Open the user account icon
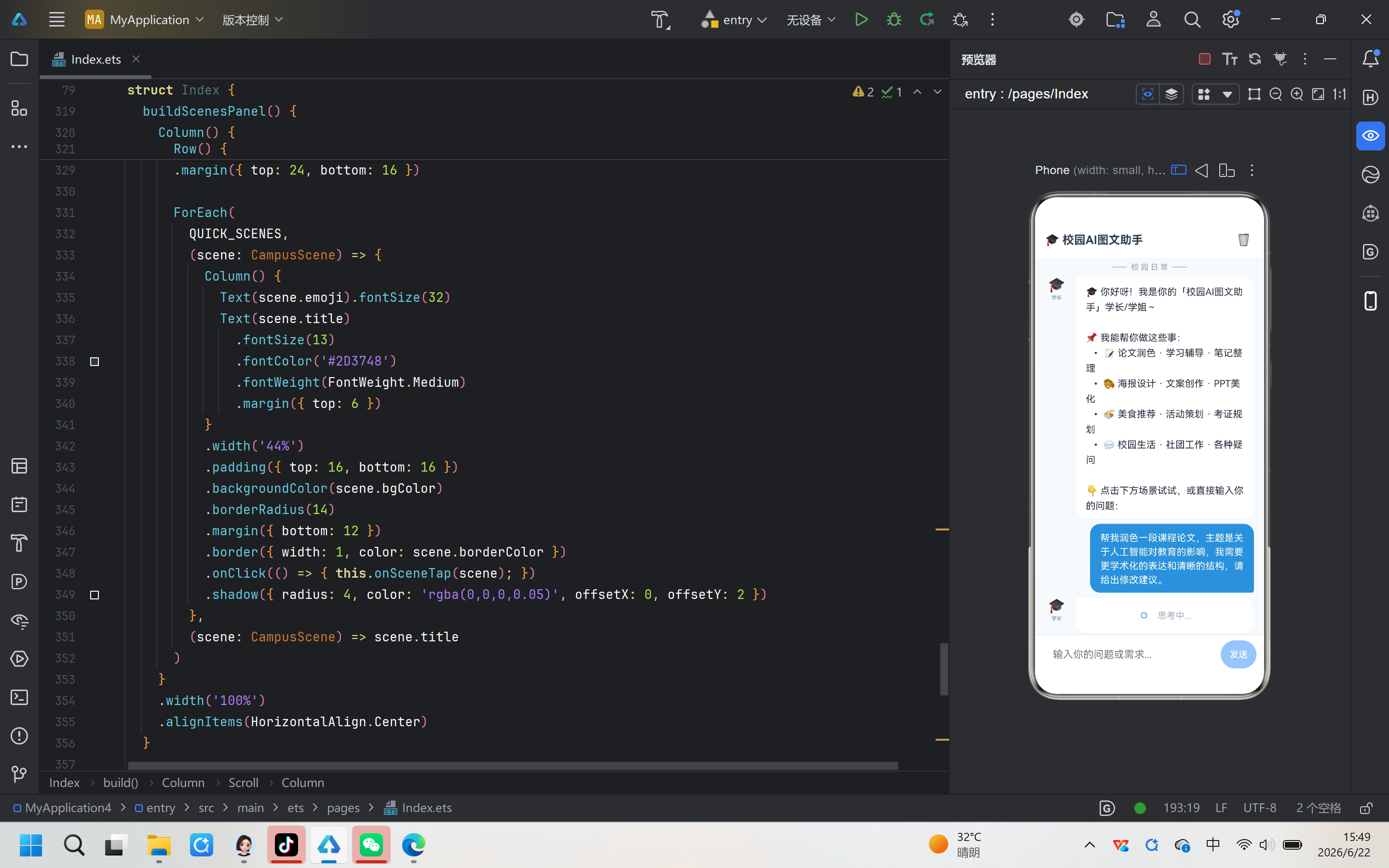The height and width of the screenshot is (868, 1389). click(1154, 19)
